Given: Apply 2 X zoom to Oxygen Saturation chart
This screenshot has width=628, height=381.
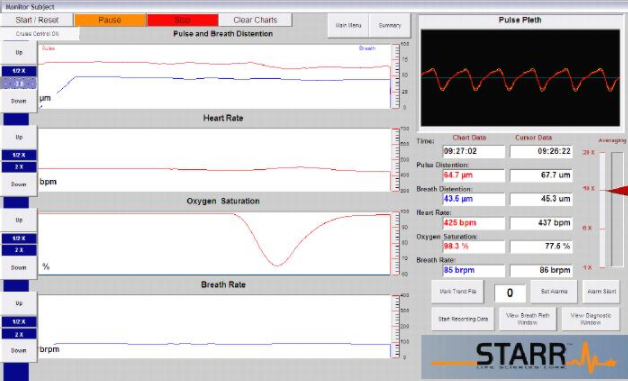Looking at the screenshot, I should [19, 250].
